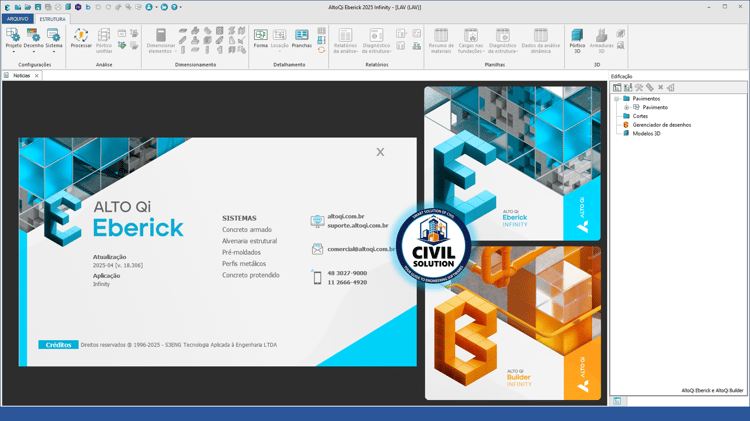Select Gerenciador de desenhos tree item
The height and width of the screenshot is (421, 750).
coord(662,125)
